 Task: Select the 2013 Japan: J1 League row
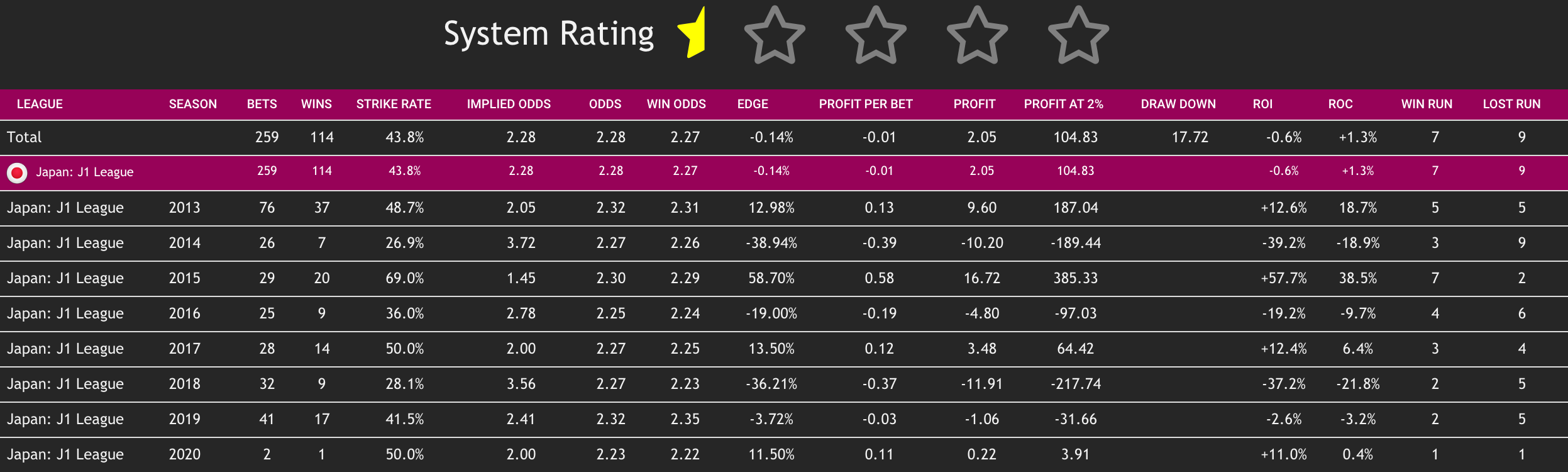pos(784,208)
